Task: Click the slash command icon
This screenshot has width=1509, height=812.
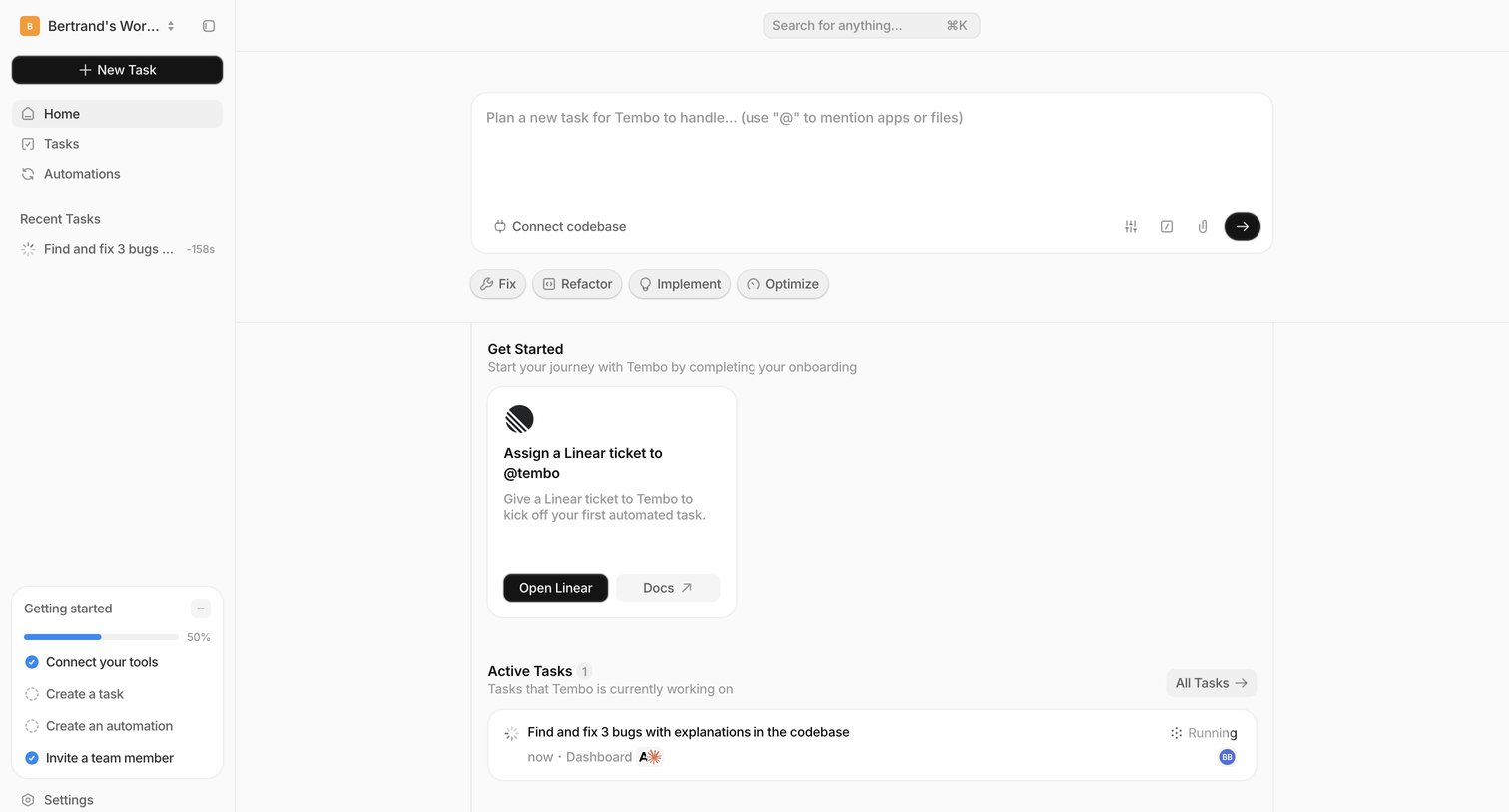Action: [x=1167, y=227]
